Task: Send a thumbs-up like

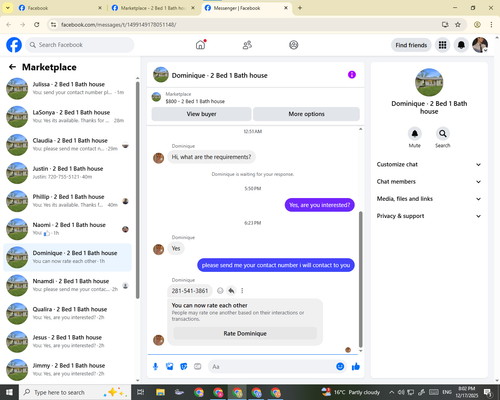Action: [x=356, y=367]
